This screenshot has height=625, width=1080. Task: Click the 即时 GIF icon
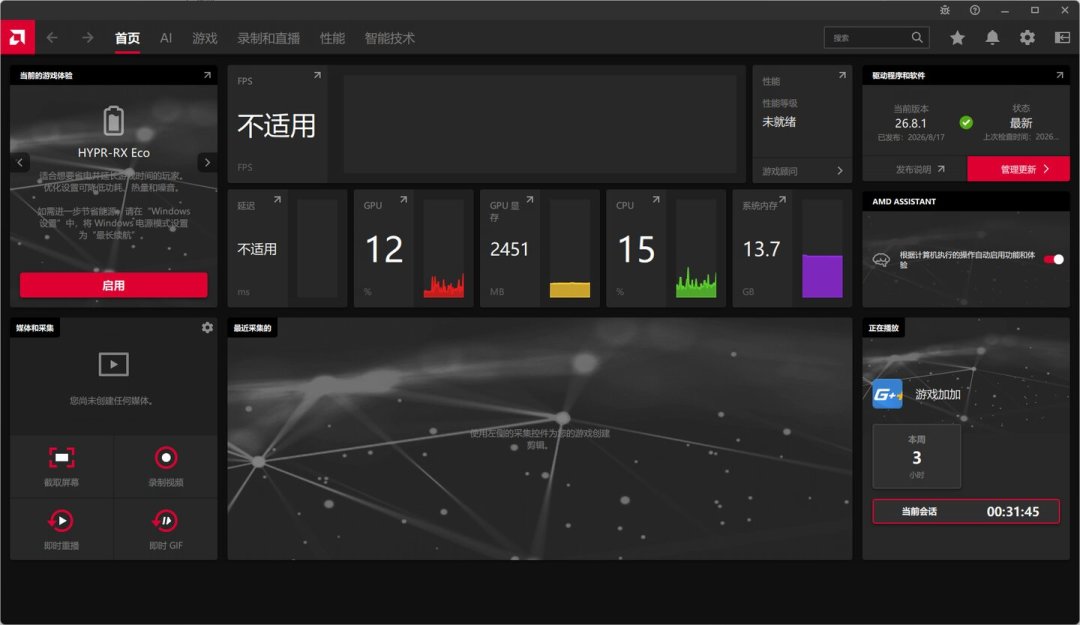point(166,521)
